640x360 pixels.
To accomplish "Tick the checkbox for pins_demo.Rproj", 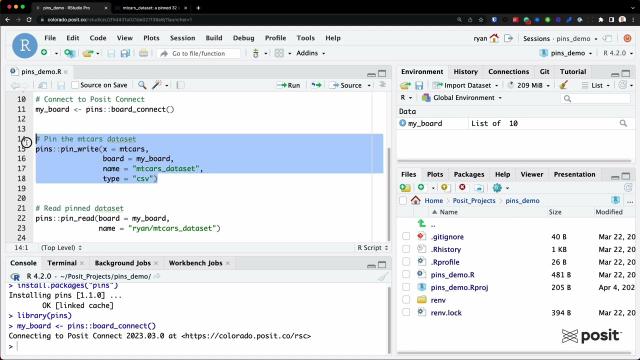I will pos(406,287).
